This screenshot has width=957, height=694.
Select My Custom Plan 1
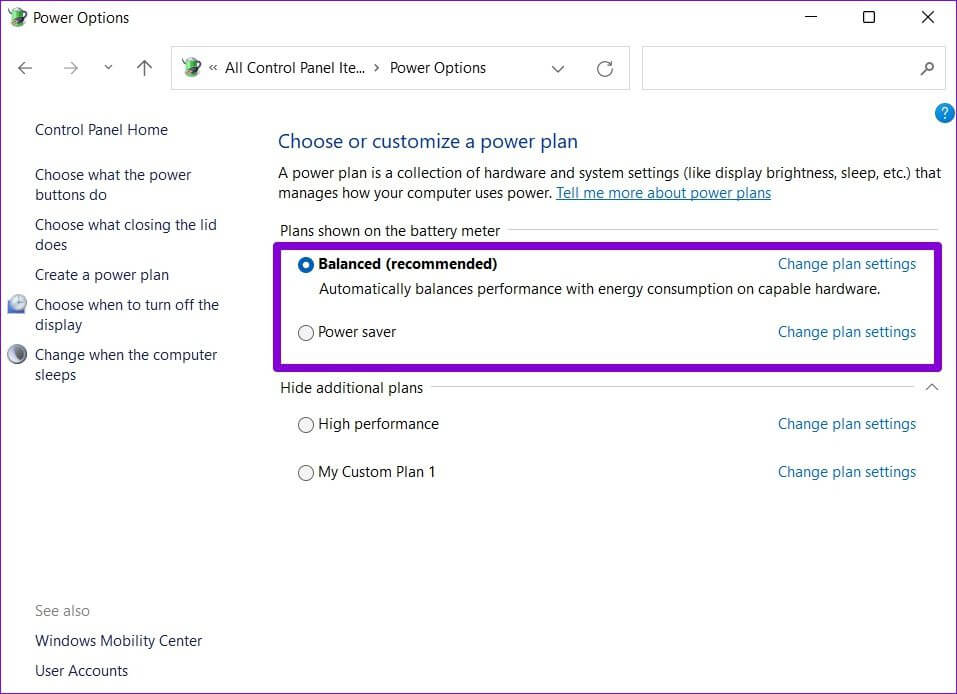pos(306,473)
